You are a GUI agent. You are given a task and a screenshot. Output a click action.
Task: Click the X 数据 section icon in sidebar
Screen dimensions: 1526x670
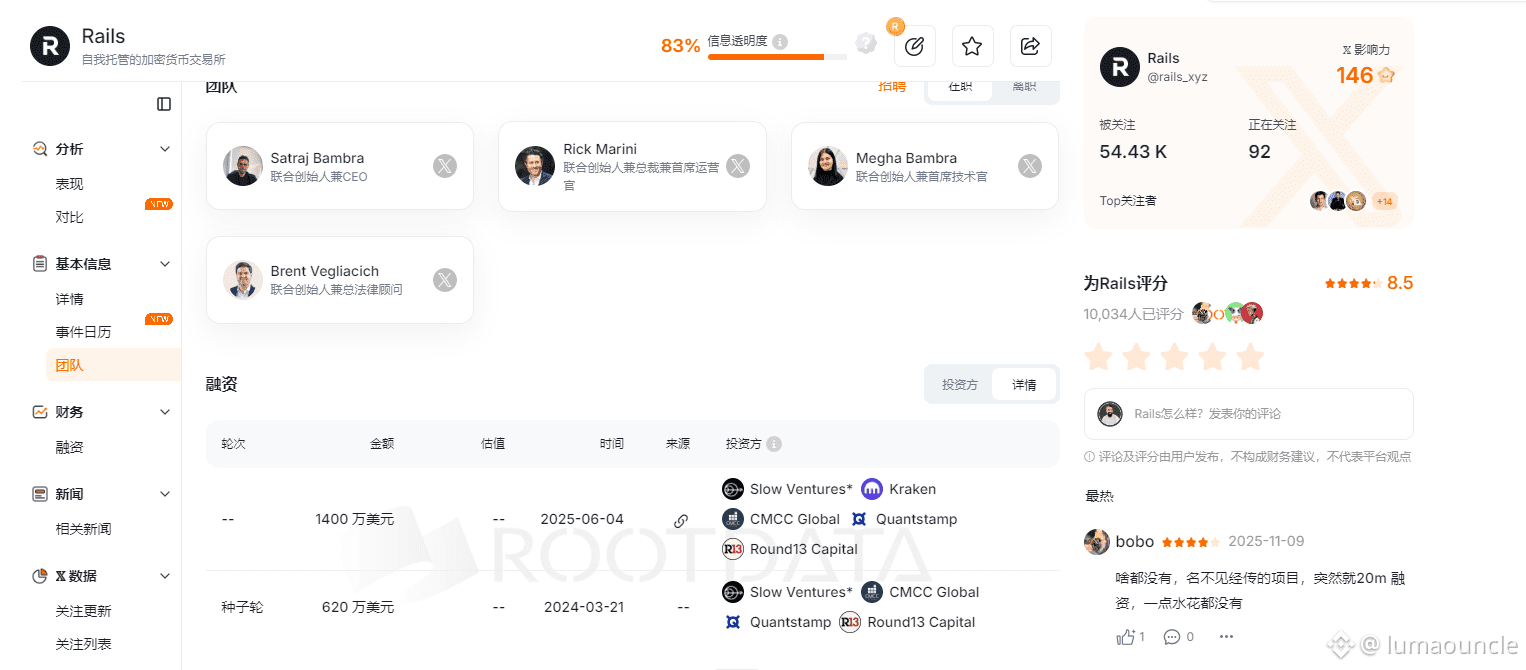pyautogui.click(x=40, y=576)
